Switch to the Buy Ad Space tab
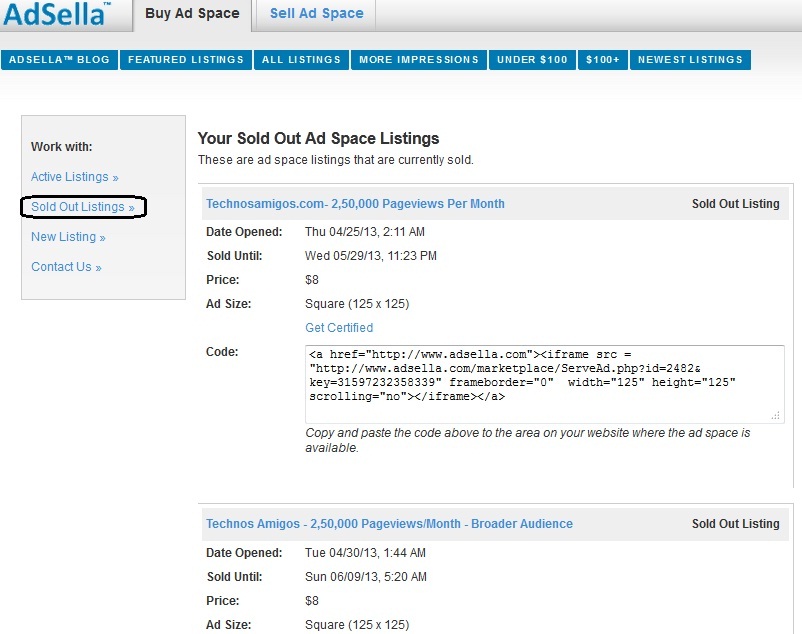Viewport: 802px width, 634px height. 191,14
